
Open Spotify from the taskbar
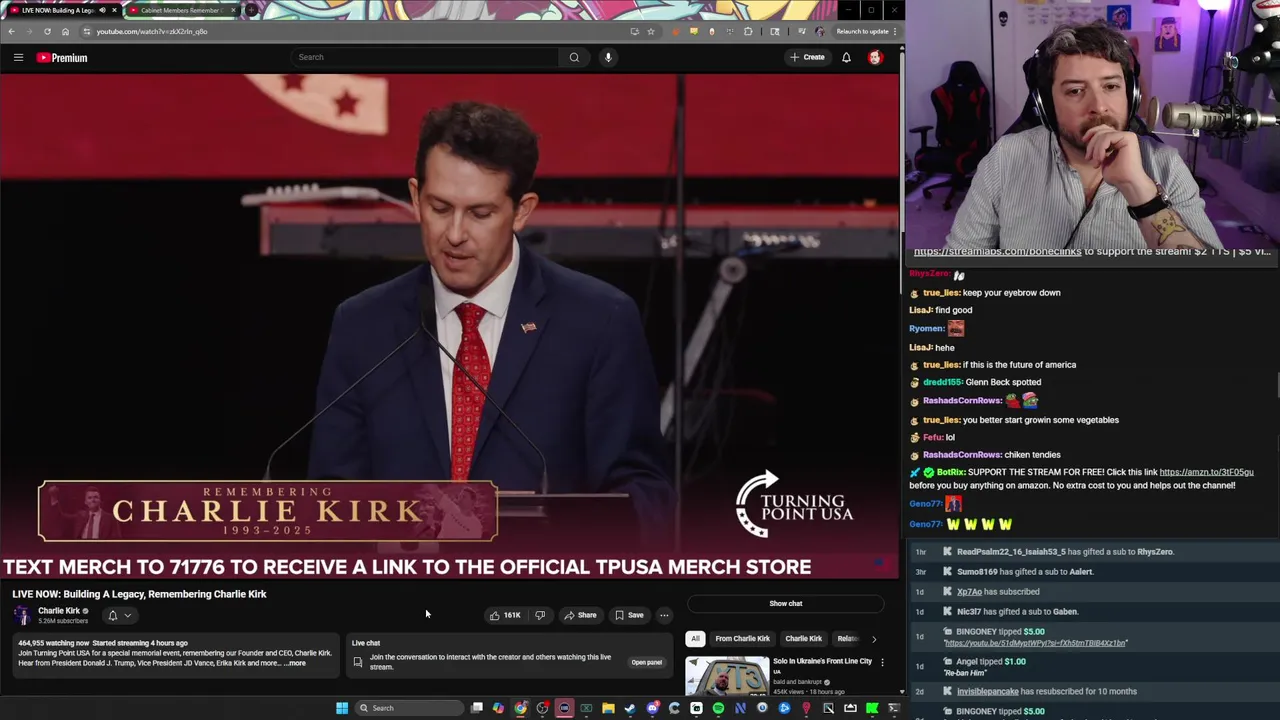click(718, 708)
